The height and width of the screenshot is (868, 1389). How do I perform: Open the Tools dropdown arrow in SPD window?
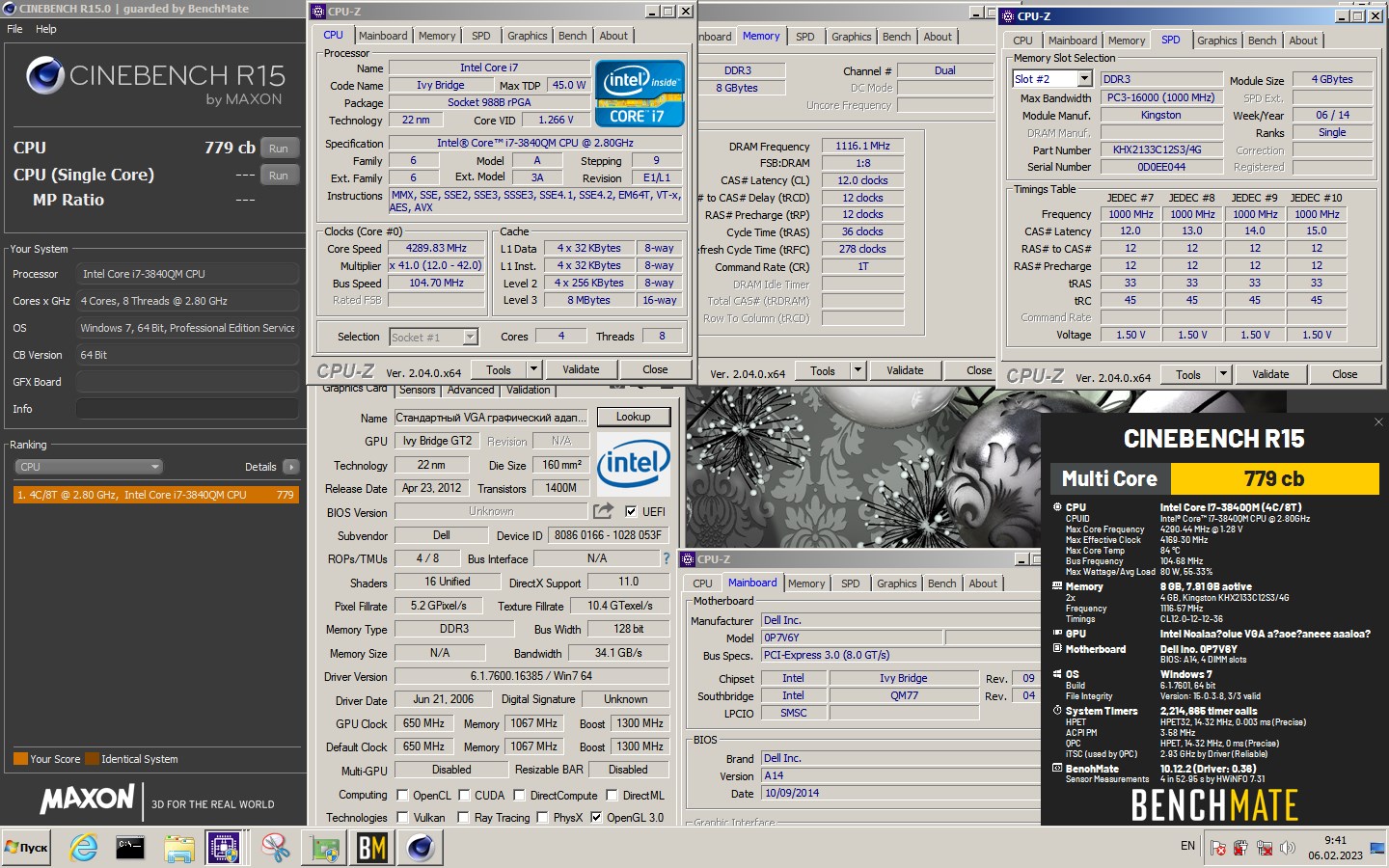pyautogui.click(x=1223, y=374)
